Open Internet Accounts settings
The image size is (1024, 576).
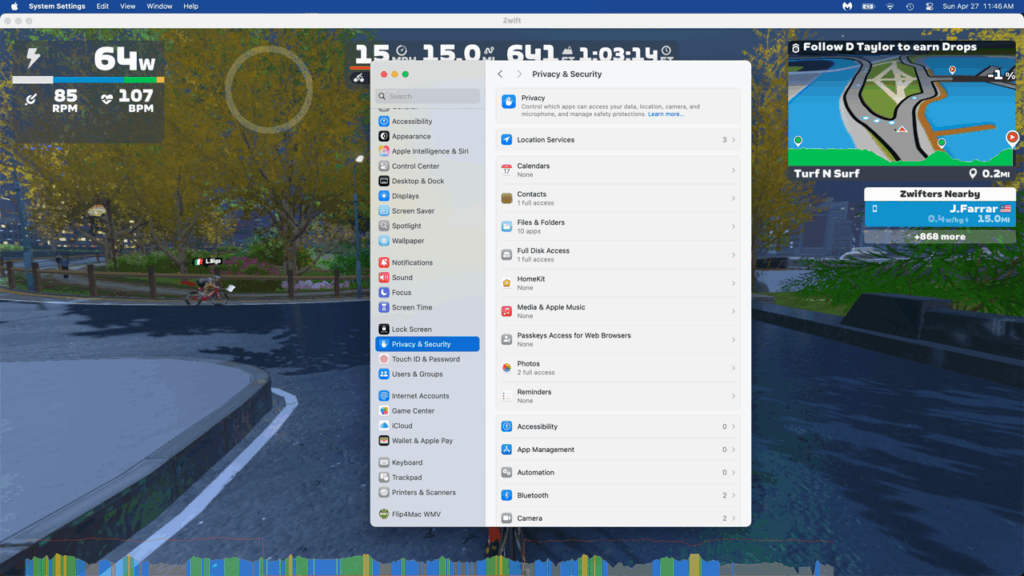[x=428, y=396]
